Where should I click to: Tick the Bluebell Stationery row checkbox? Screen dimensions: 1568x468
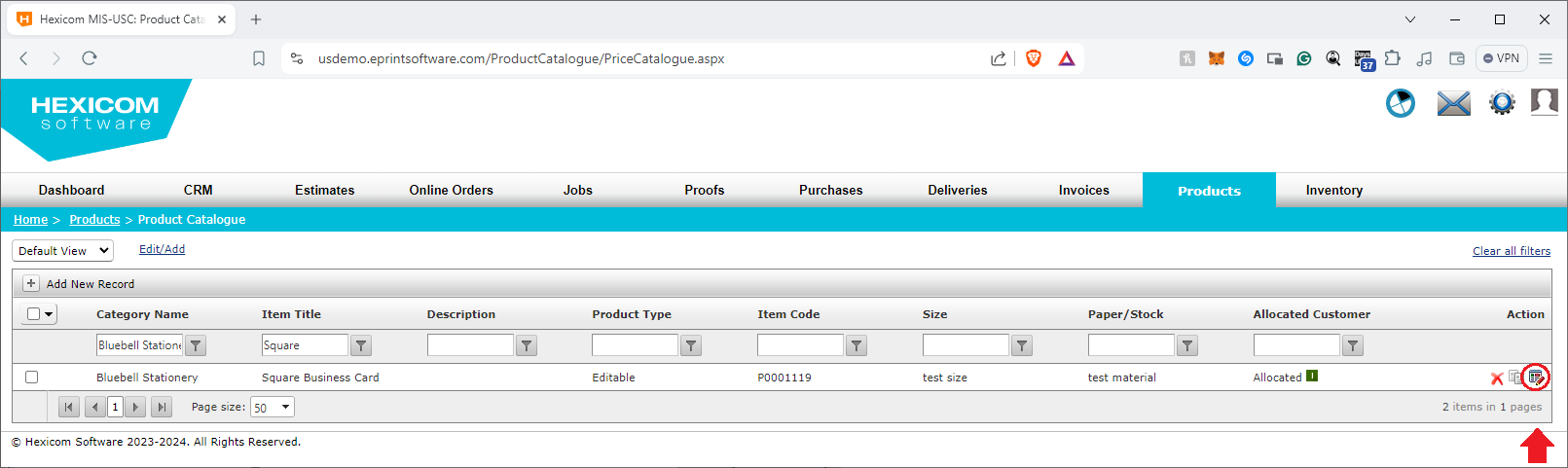[31, 377]
